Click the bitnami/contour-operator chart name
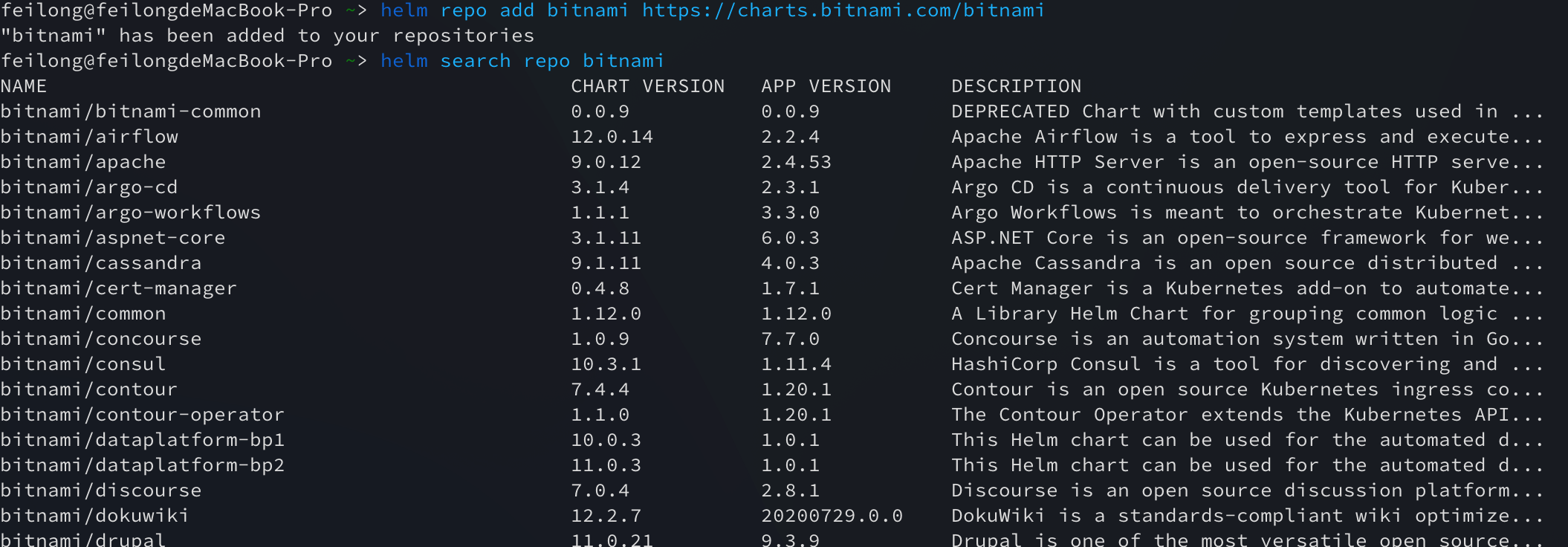 [143, 415]
